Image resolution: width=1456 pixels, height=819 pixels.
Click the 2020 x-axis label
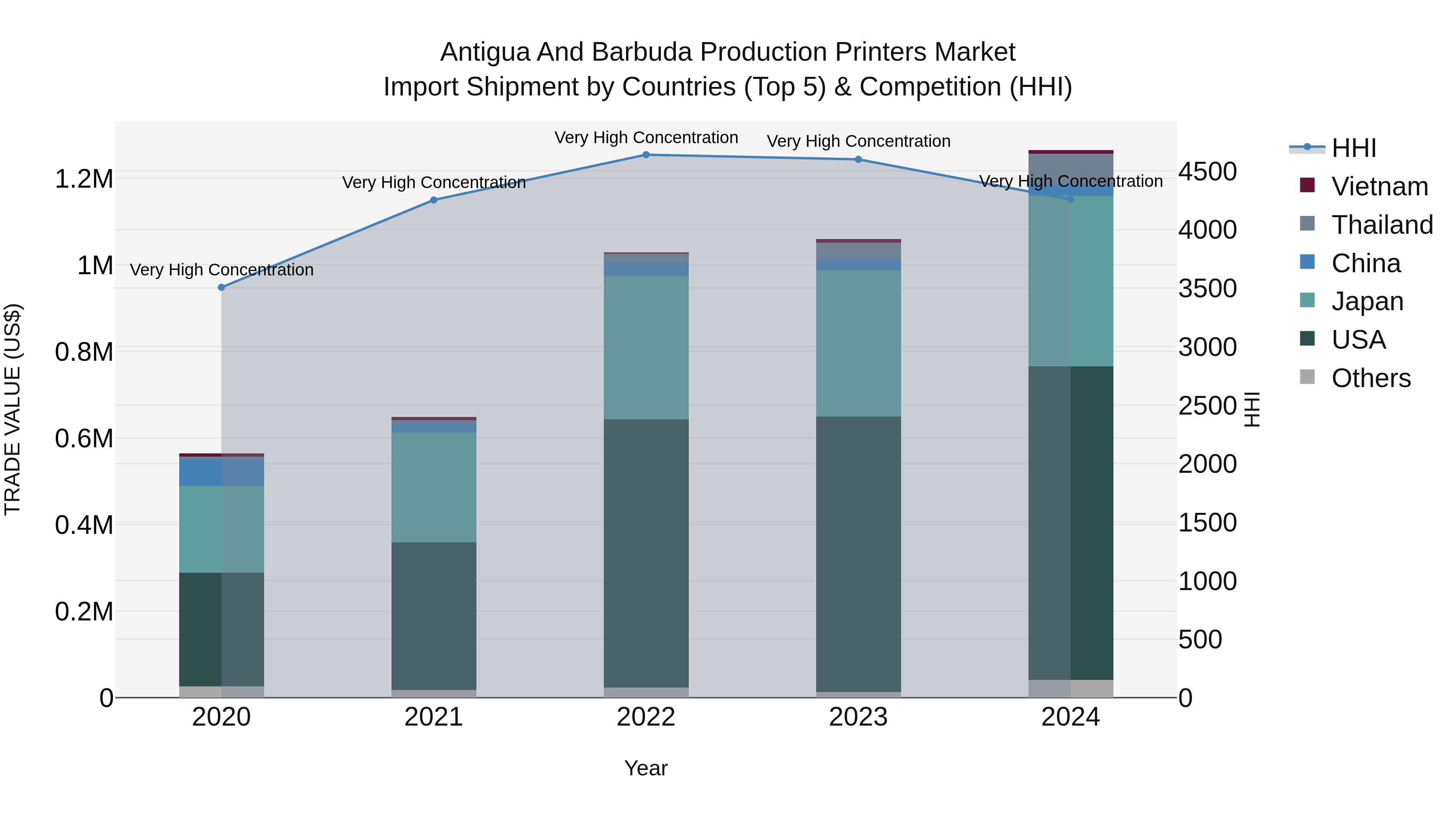point(222,717)
